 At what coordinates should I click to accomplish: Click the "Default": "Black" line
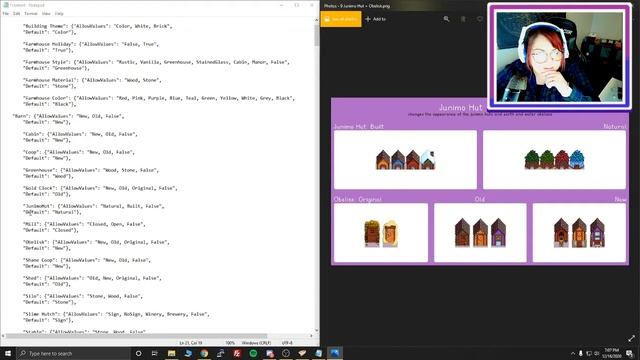49,104
